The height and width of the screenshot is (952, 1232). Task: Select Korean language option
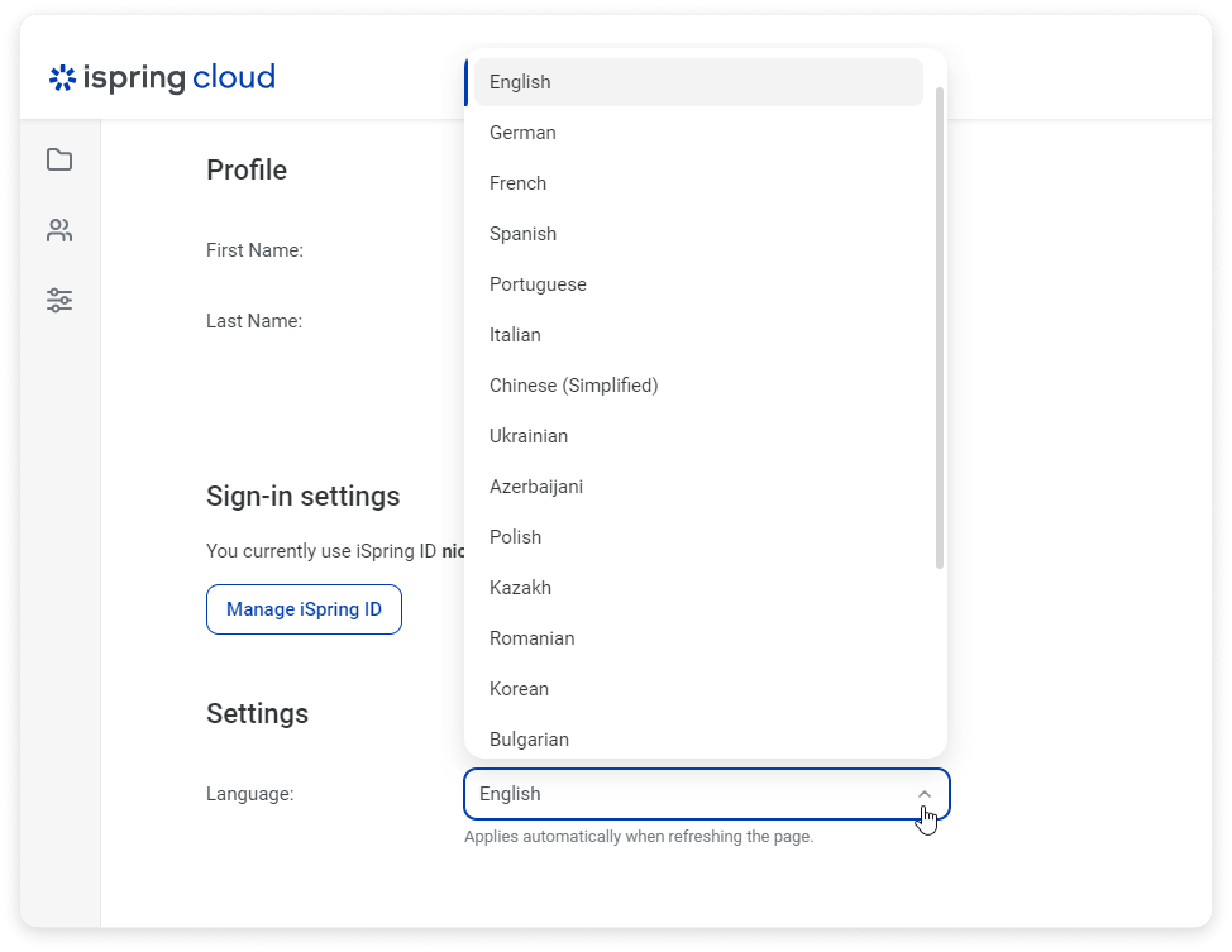click(698, 689)
